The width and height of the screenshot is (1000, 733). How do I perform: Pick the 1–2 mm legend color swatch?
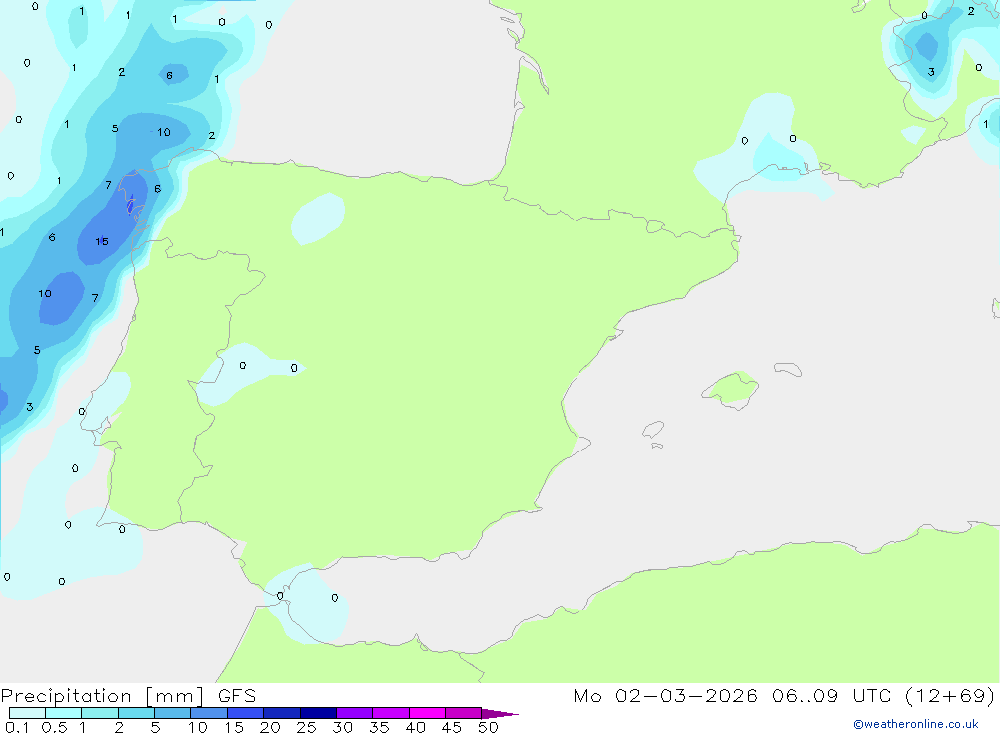(x=99, y=713)
